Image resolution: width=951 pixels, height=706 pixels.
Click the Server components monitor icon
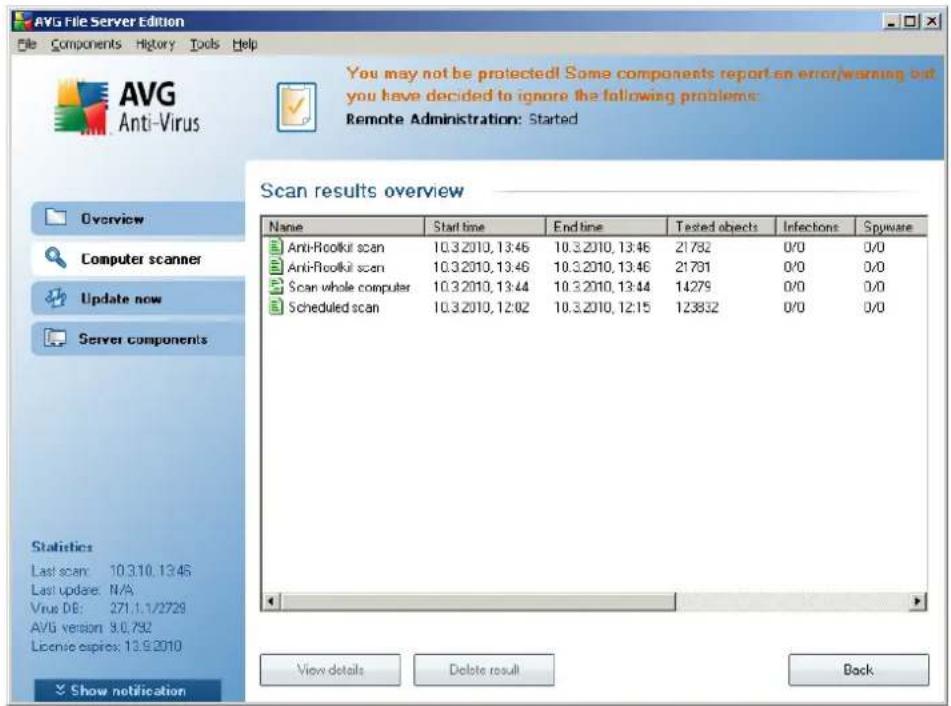click(x=56, y=338)
